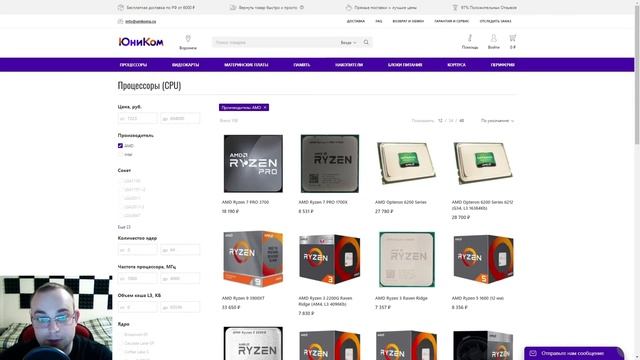
Task: Click the minimum price input field
Action: coord(138,118)
